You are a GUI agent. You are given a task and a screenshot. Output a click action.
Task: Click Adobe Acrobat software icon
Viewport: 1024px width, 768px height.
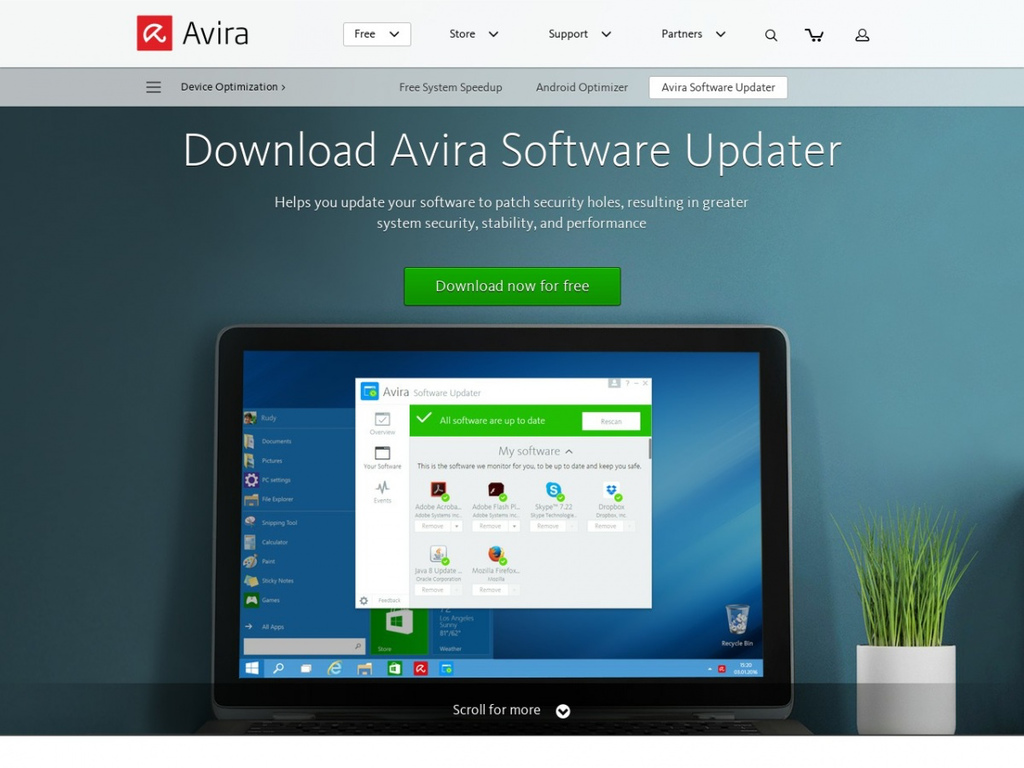[x=438, y=490]
